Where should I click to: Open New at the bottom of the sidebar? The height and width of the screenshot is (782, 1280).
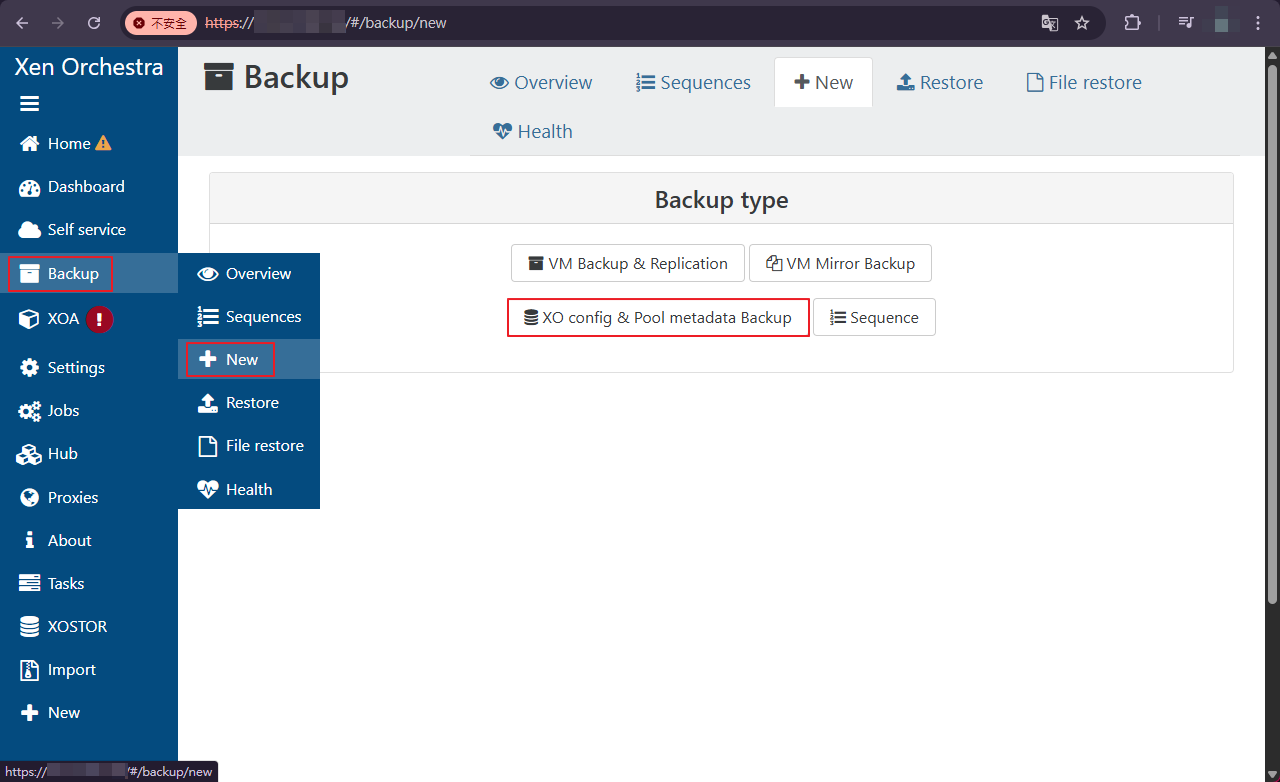(50, 713)
